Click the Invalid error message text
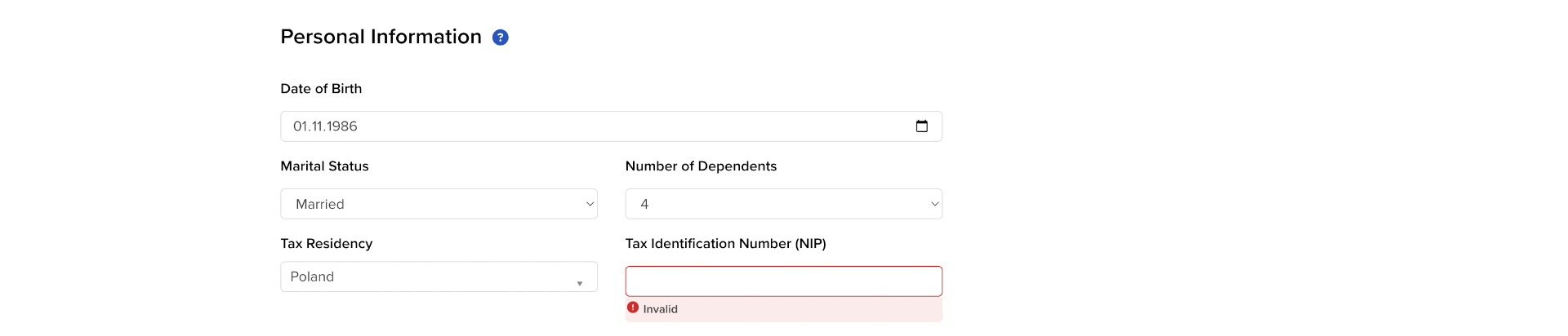Image resolution: width=1568 pixels, height=336 pixels. (x=660, y=309)
